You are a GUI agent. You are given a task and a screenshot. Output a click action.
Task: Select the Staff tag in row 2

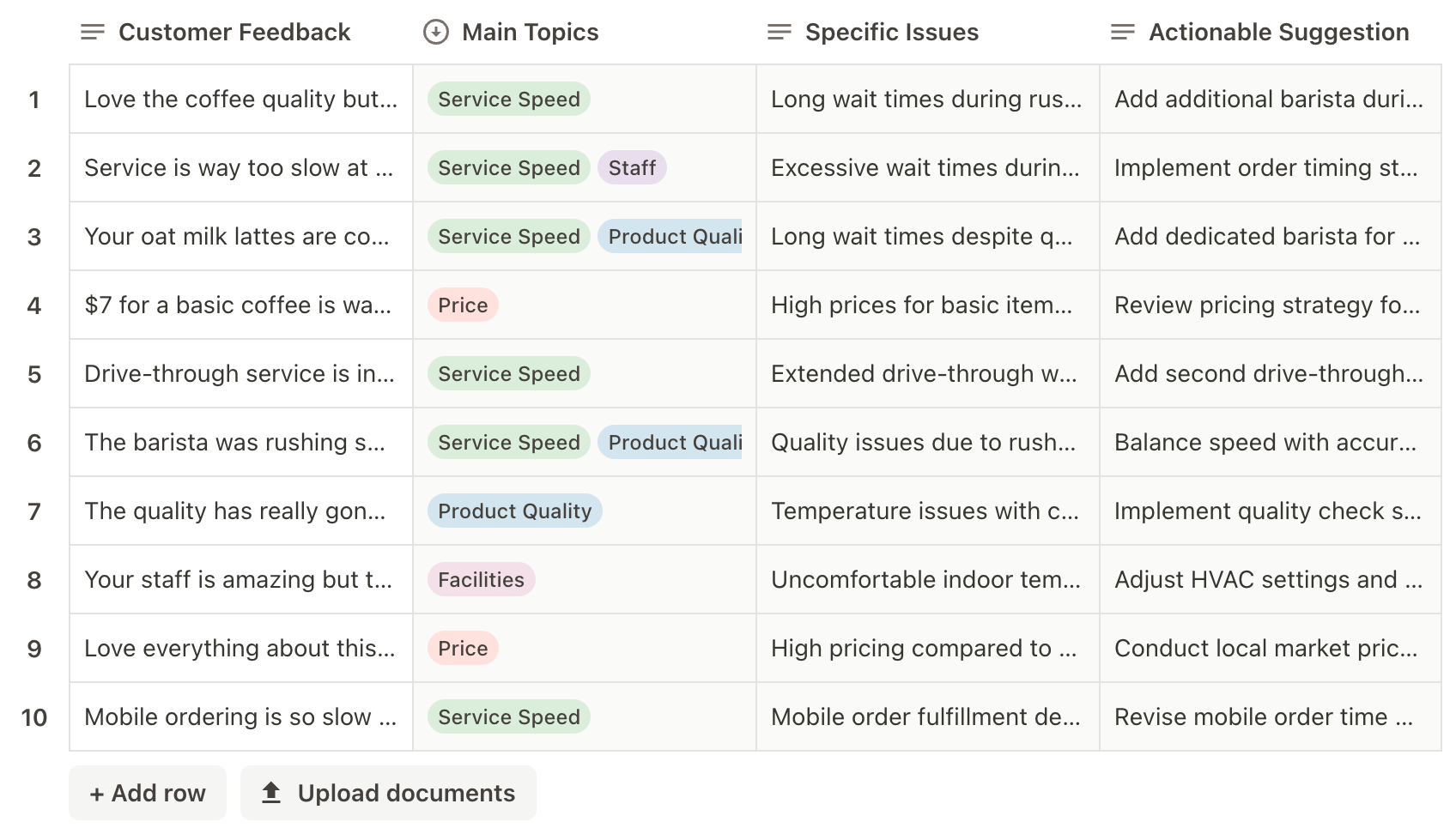632,167
